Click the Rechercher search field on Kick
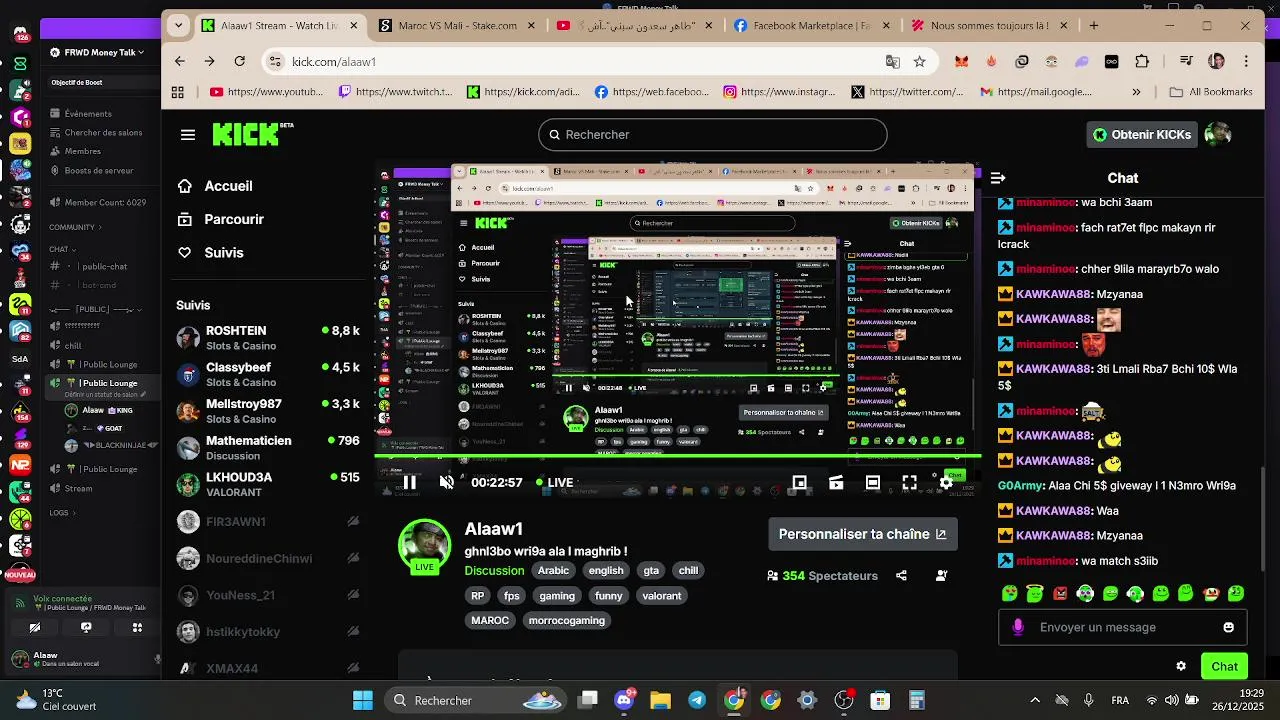Viewport: 1280px width, 720px height. tap(713, 134)
